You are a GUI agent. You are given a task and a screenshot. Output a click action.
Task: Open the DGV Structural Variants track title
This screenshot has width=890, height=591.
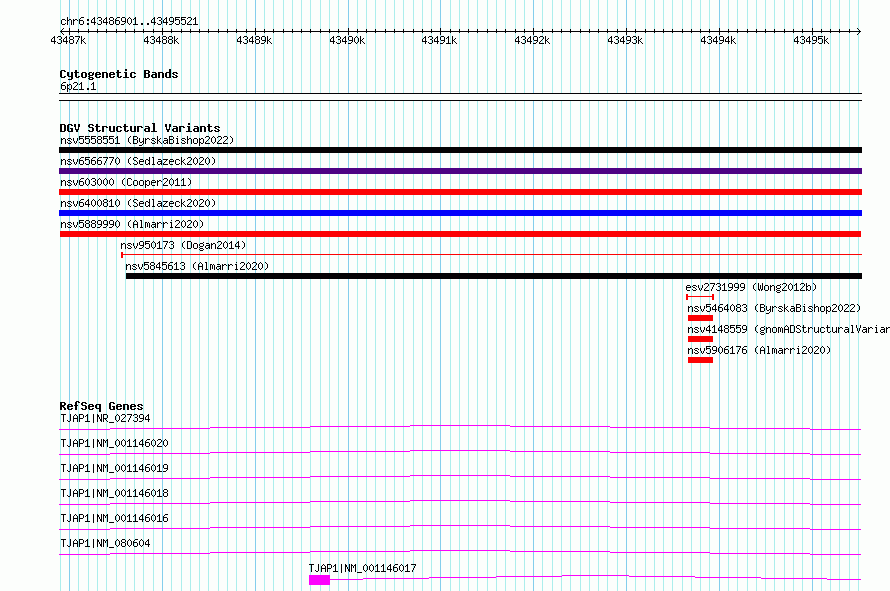140,128
